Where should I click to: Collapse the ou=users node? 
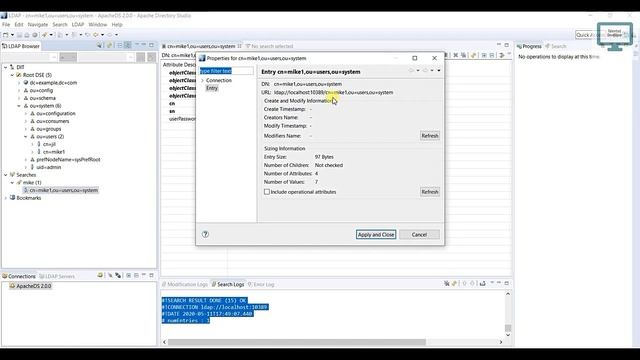[x=26, y=137]
